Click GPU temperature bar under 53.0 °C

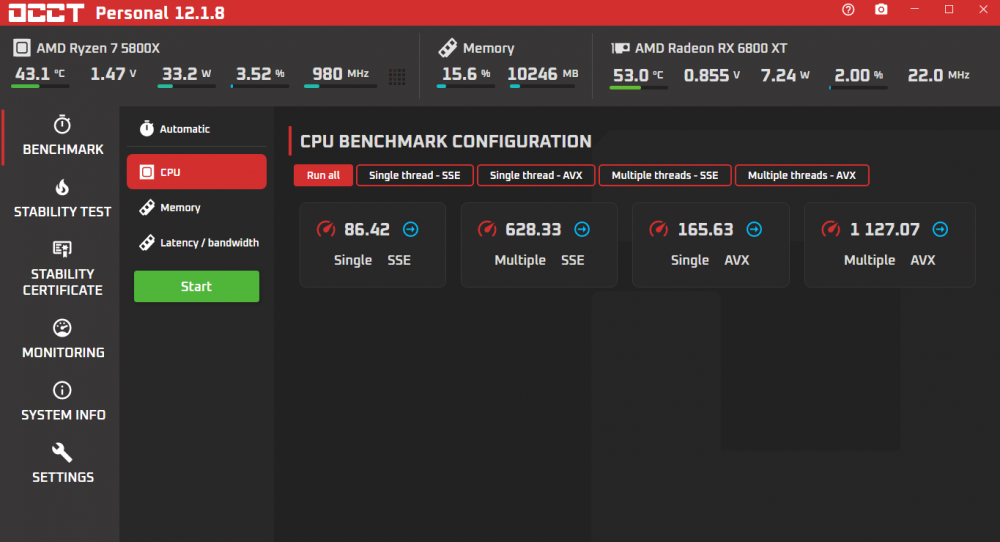(638, 87)
